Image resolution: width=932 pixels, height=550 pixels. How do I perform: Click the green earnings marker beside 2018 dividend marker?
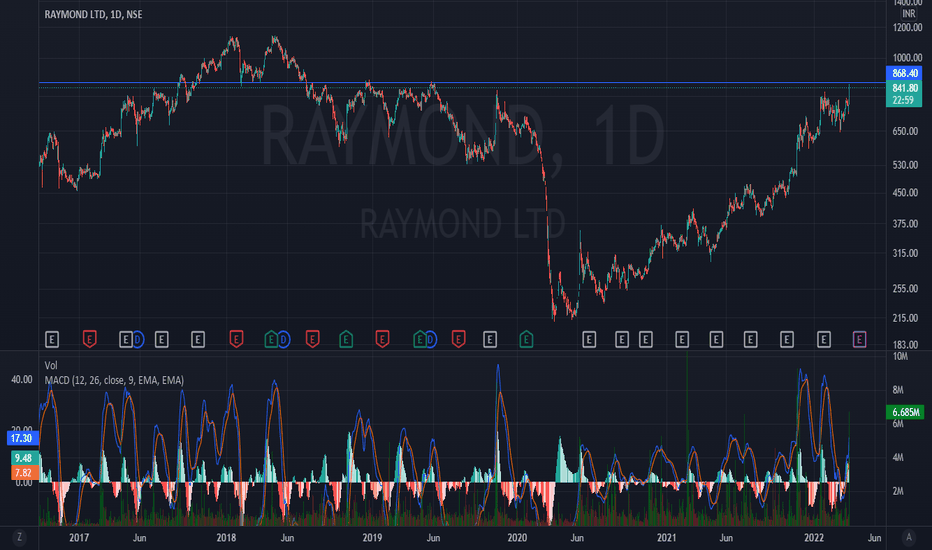[x=271, y=340]
